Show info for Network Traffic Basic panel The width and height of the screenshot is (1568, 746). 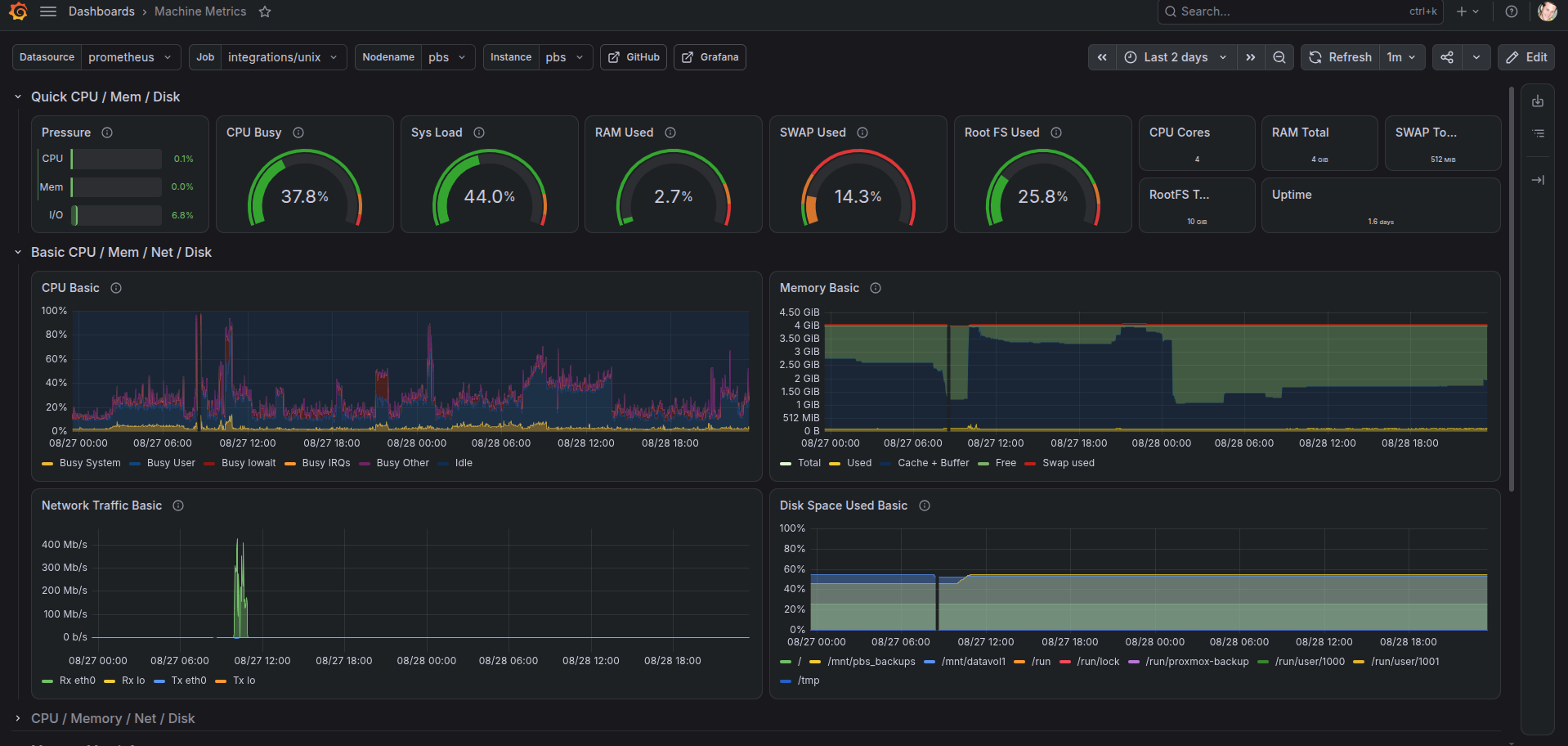tap(178, 506)
